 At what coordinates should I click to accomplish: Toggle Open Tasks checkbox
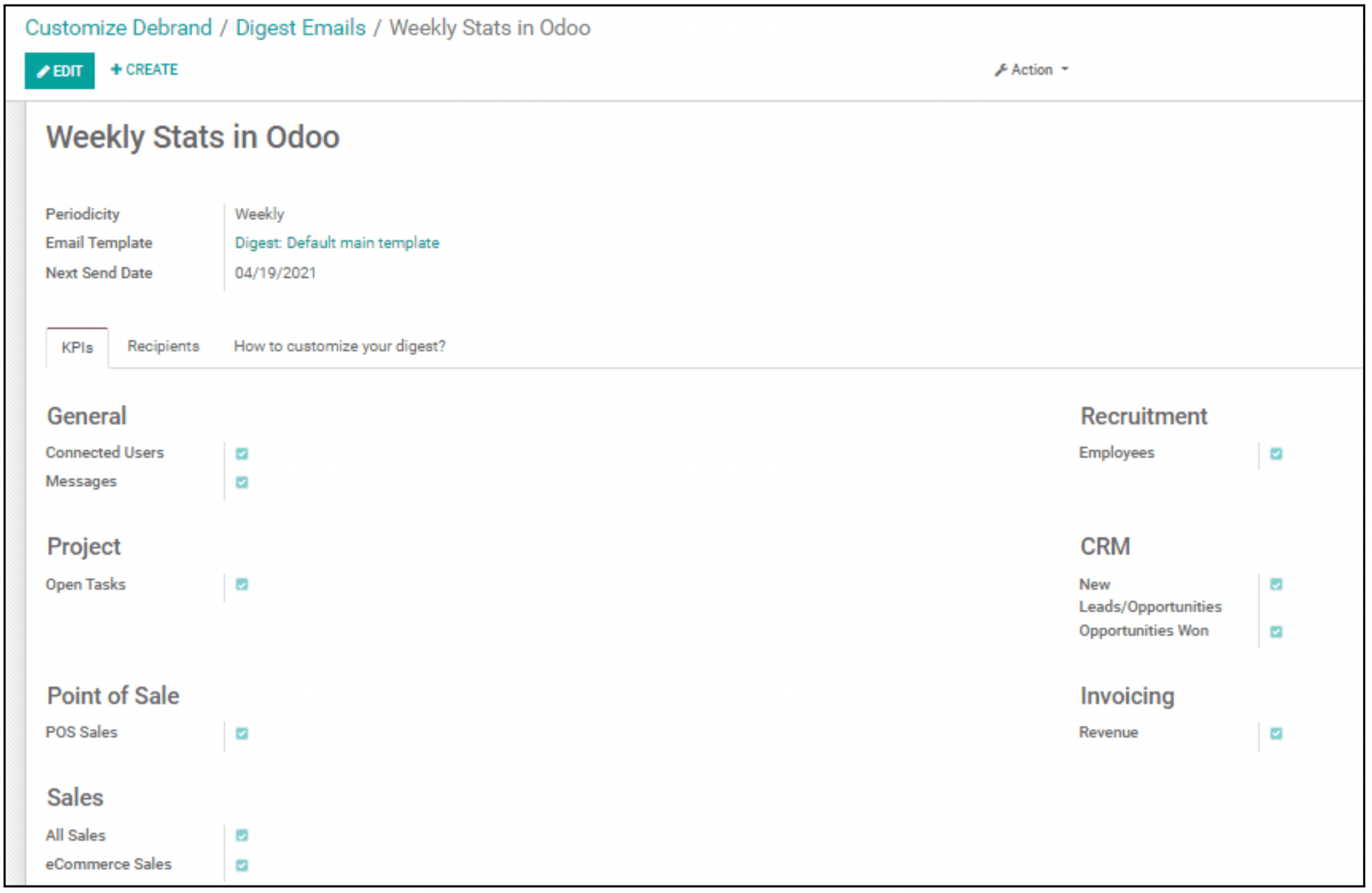click(x=242, y=584)
